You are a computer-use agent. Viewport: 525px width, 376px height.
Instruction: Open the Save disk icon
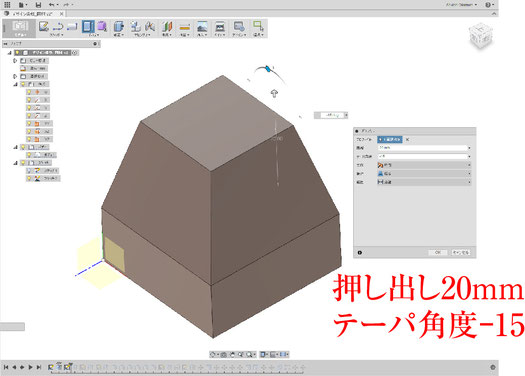point(38,5)
